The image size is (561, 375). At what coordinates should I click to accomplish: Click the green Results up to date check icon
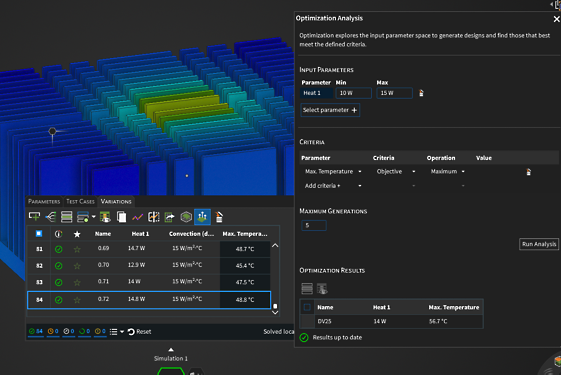pyautogui.click(x=304, y=337)
